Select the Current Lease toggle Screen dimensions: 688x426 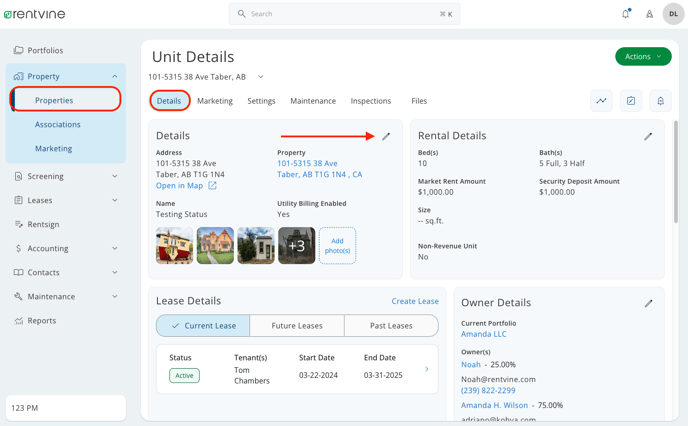click(x=203, y=326)
